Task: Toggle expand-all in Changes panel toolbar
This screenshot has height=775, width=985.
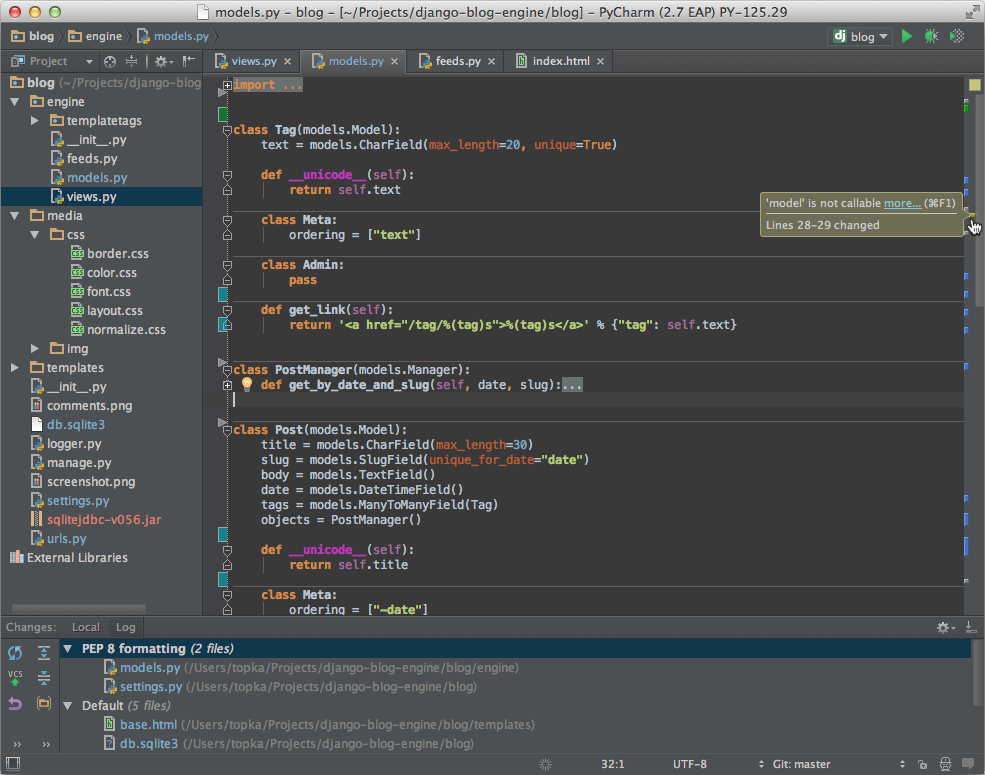Action: pyautogui.click(x=44, y=652)
